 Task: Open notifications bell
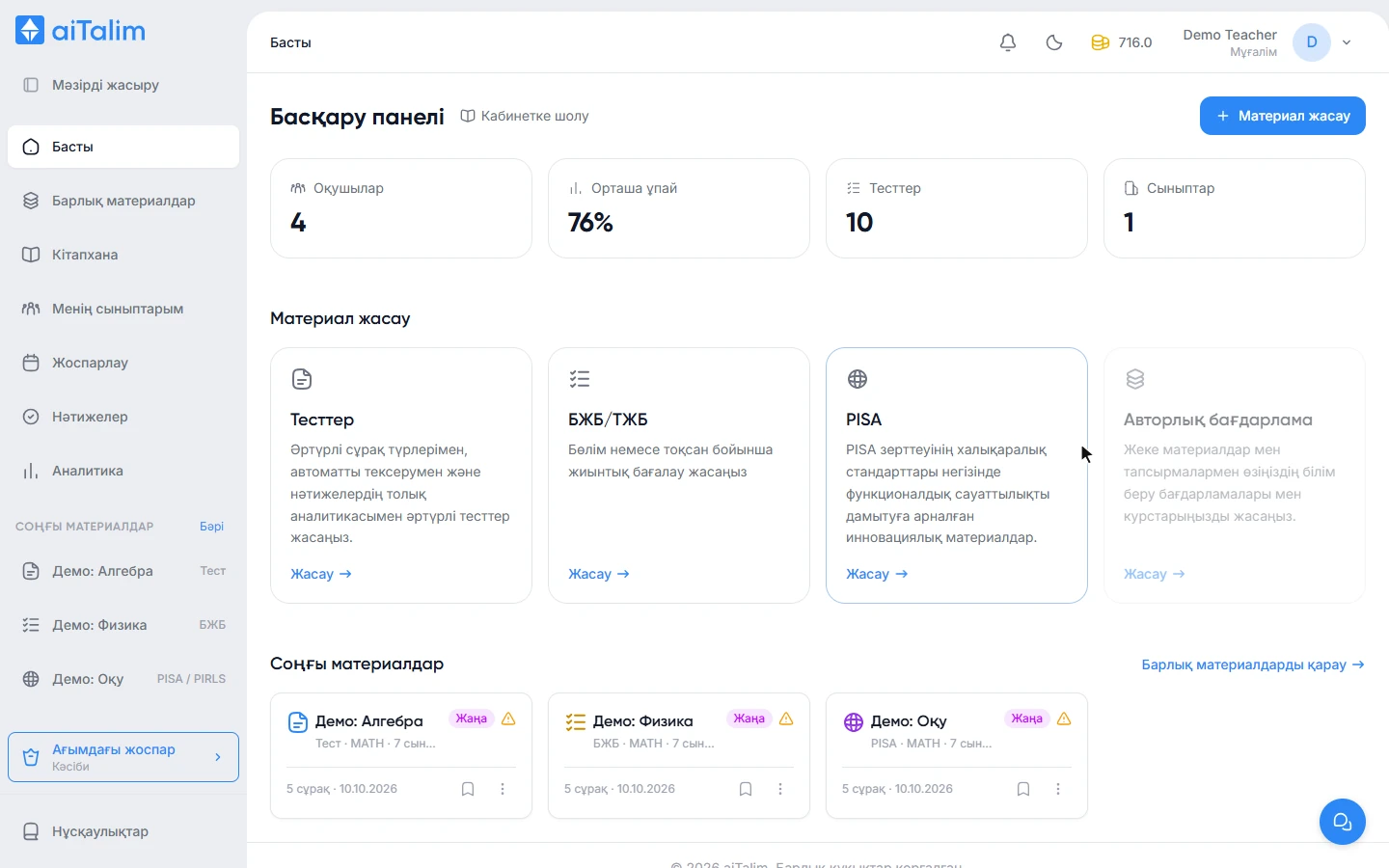coord(1008,42)
